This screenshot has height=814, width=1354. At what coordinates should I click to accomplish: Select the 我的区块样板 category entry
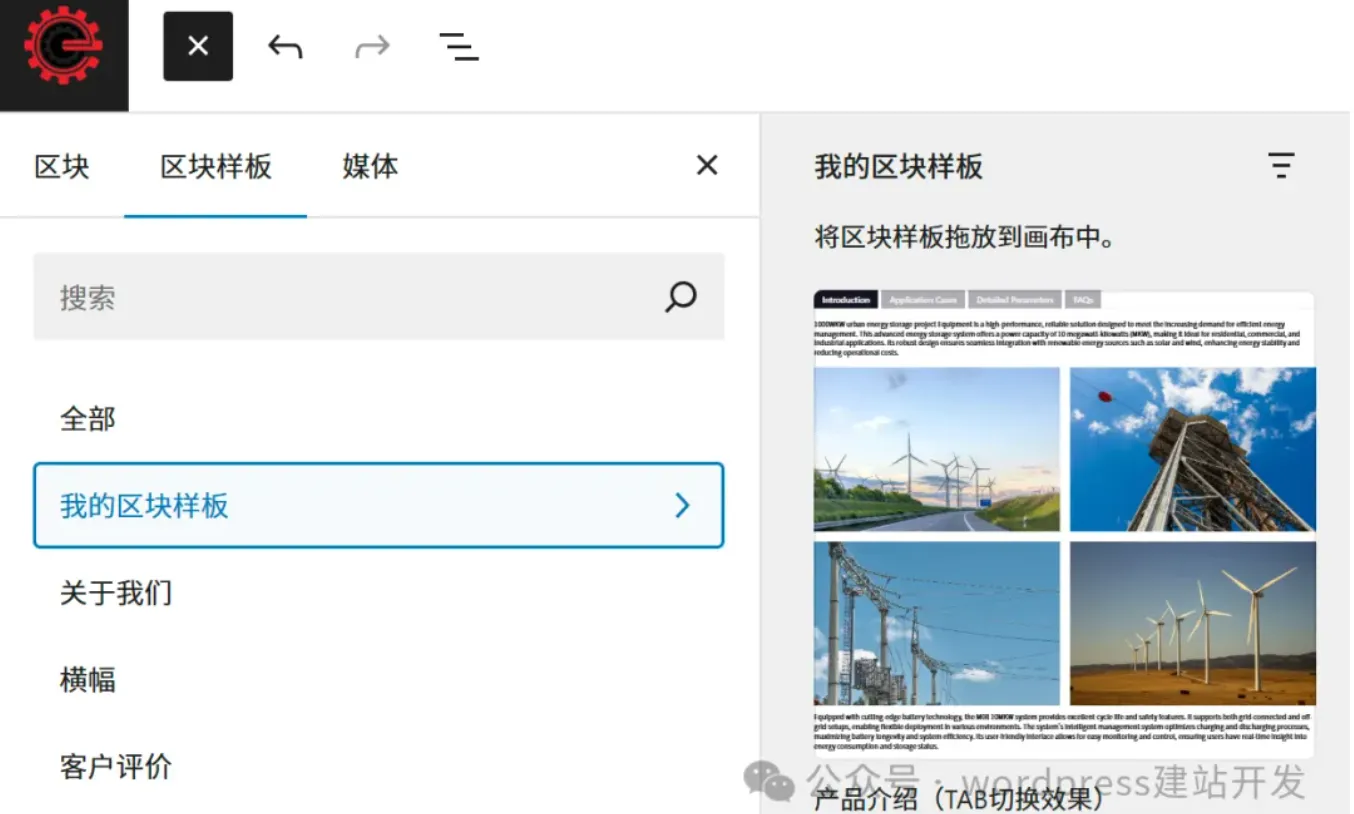145,506
